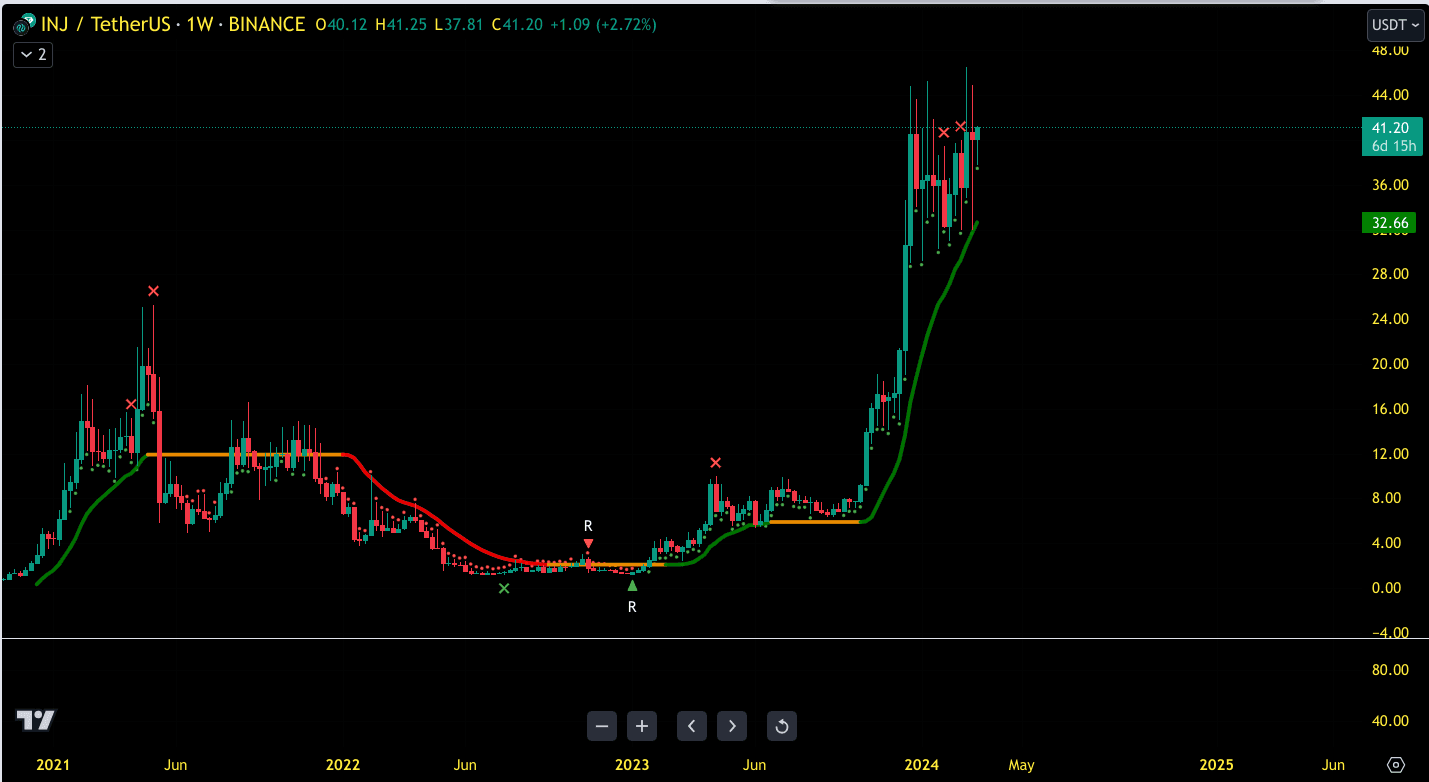This screenshot has width=1429, height=782.
Task: Click the −4.00 price axis label
Action: coord(1391,633)
